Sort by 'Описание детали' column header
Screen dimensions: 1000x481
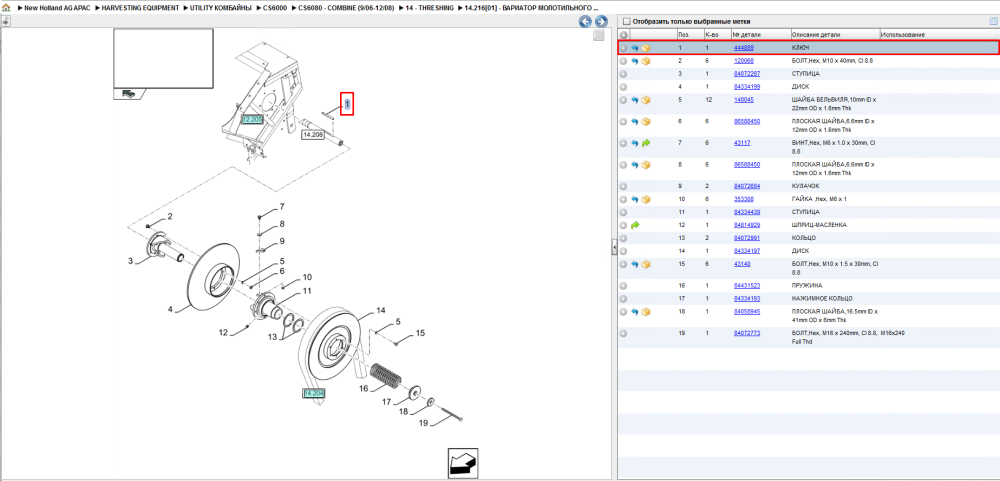coord(835,34)
